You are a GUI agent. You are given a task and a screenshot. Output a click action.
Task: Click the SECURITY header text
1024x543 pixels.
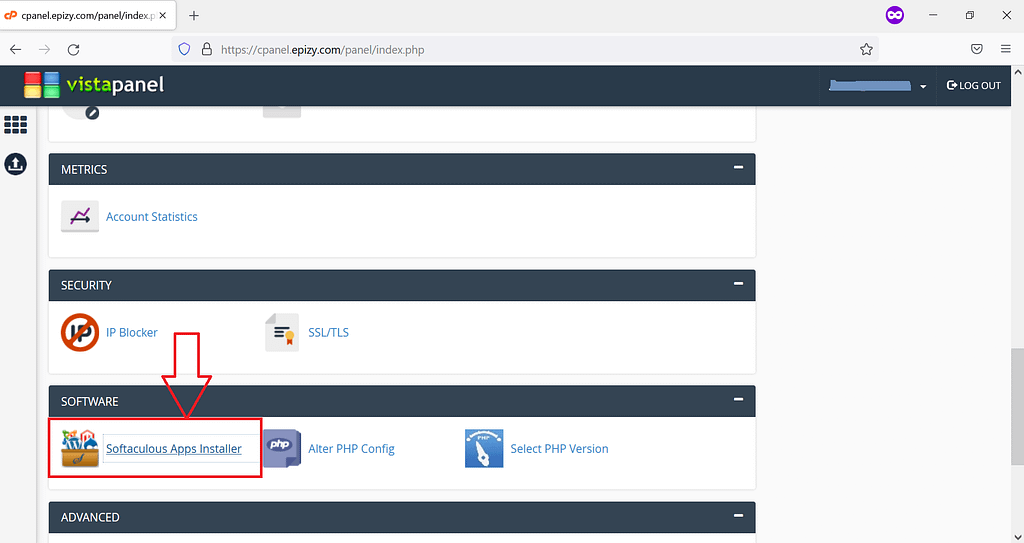86,286
